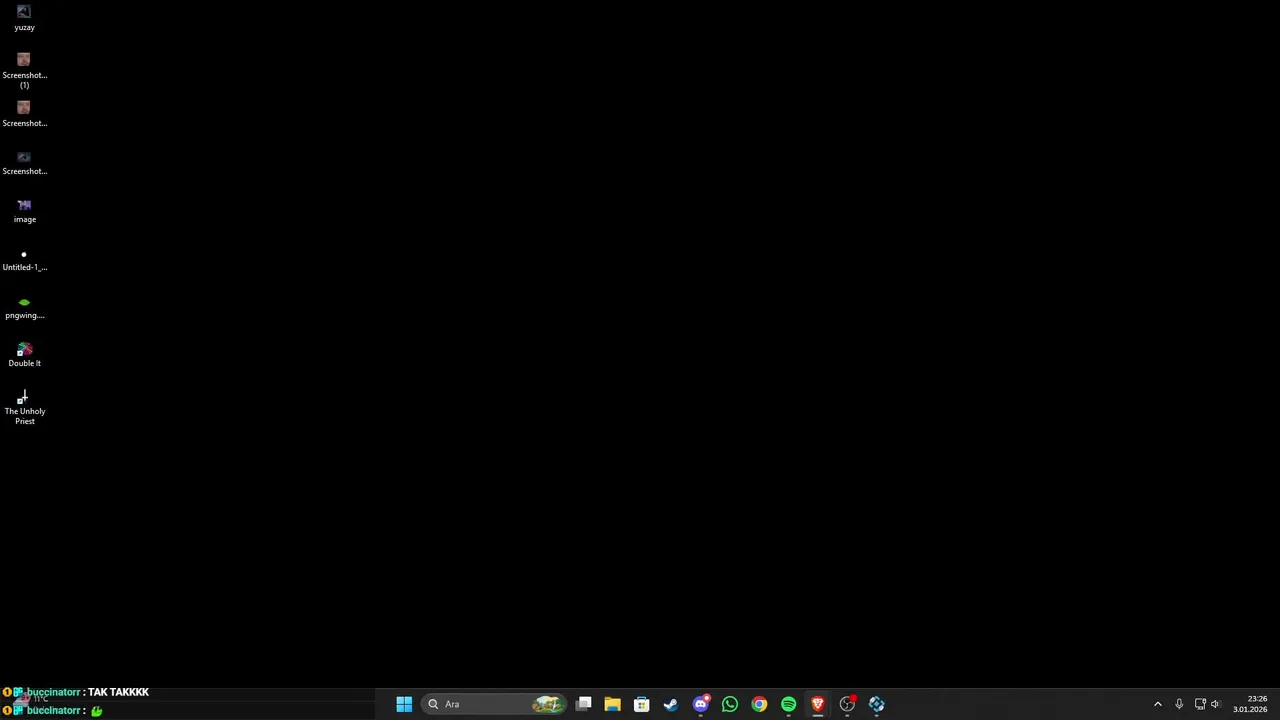Select the Untitled-1 desktop file

pyautogui.click(x=24, y=258)
